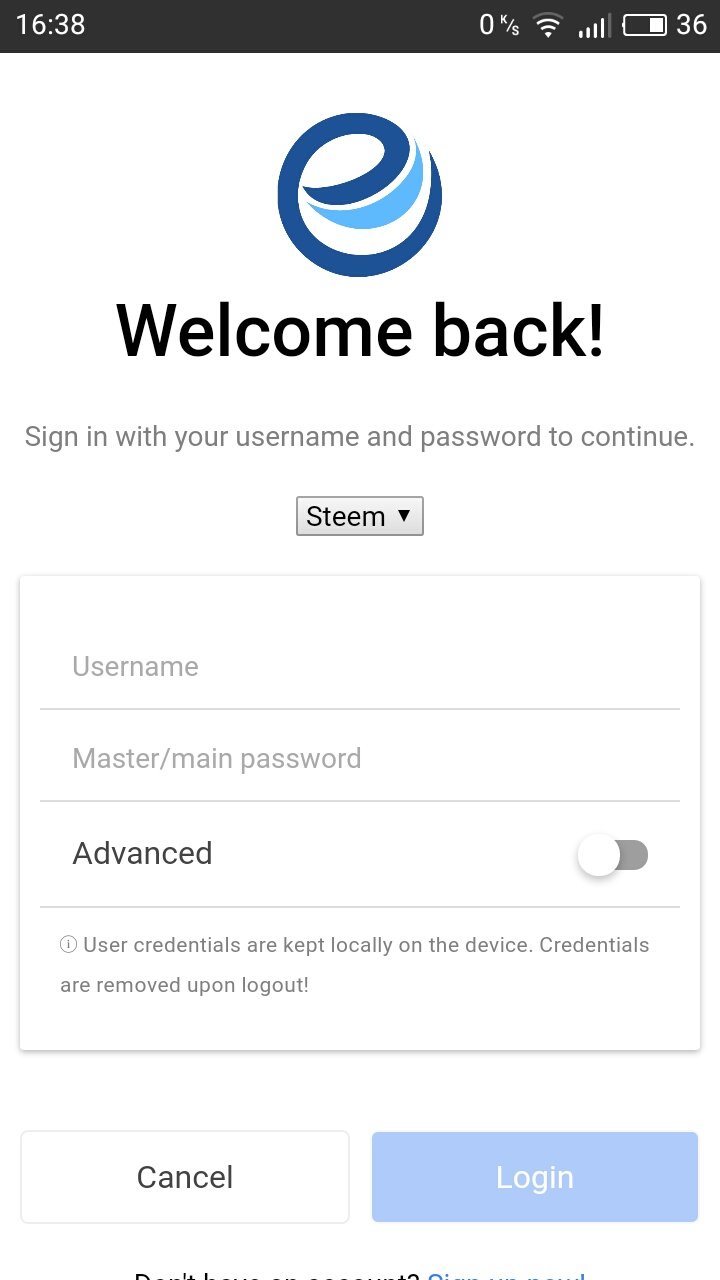Tap the Wi-Fi status icon
This screenshot has width=720, height=1280.
coord(548,26)
